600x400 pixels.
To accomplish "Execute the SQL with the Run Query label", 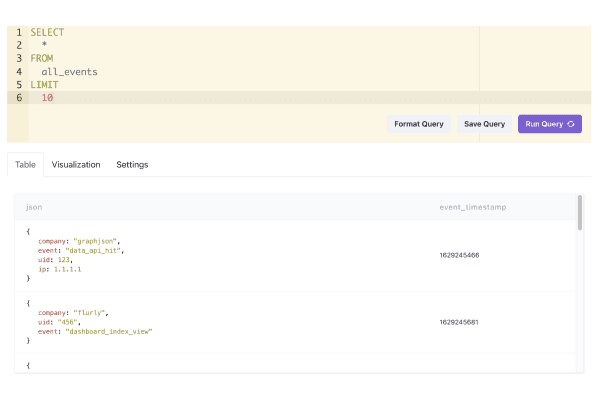I will [x=544, y=124].
